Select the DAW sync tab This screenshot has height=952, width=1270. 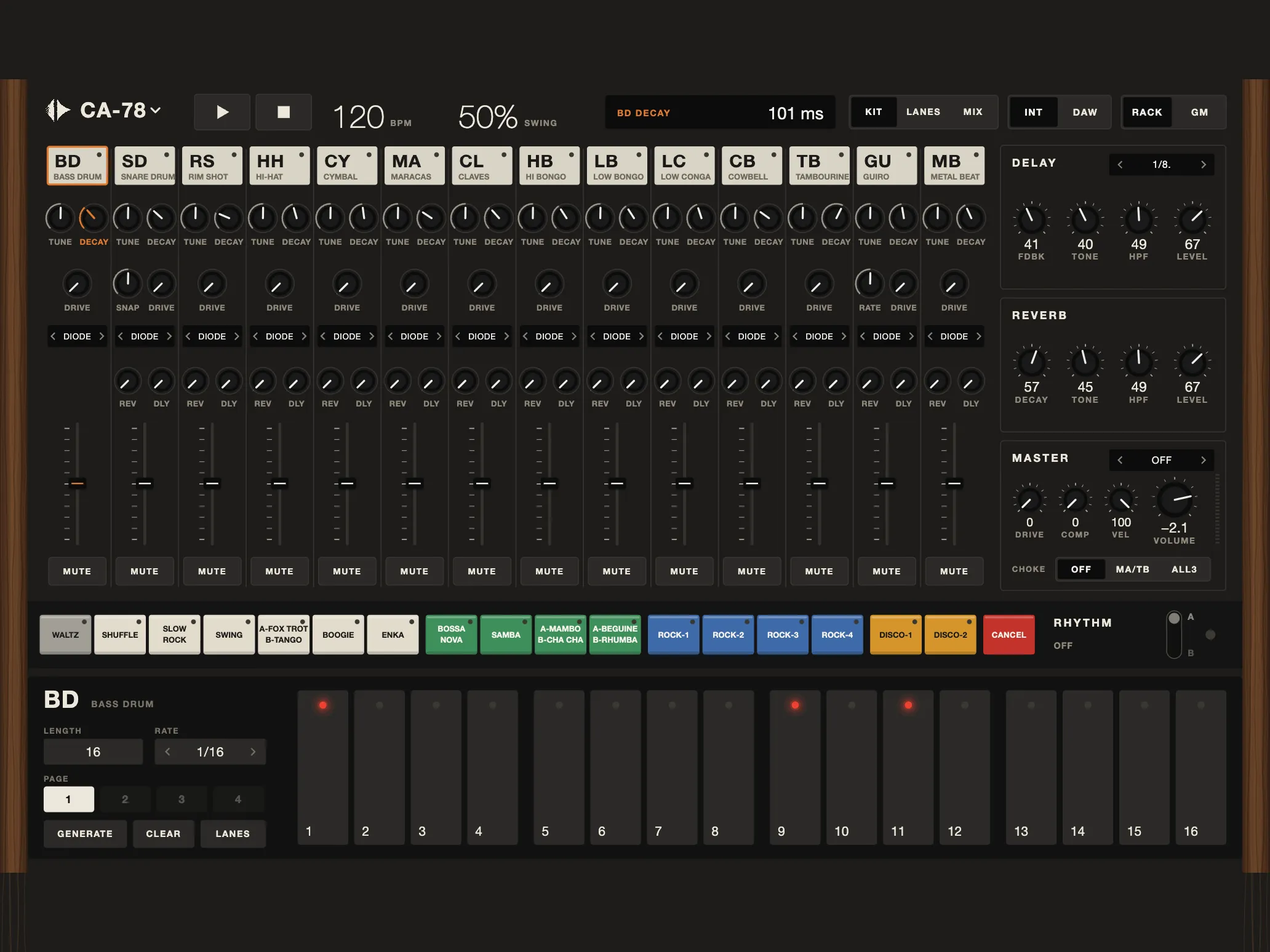(x=1085, y=112)
